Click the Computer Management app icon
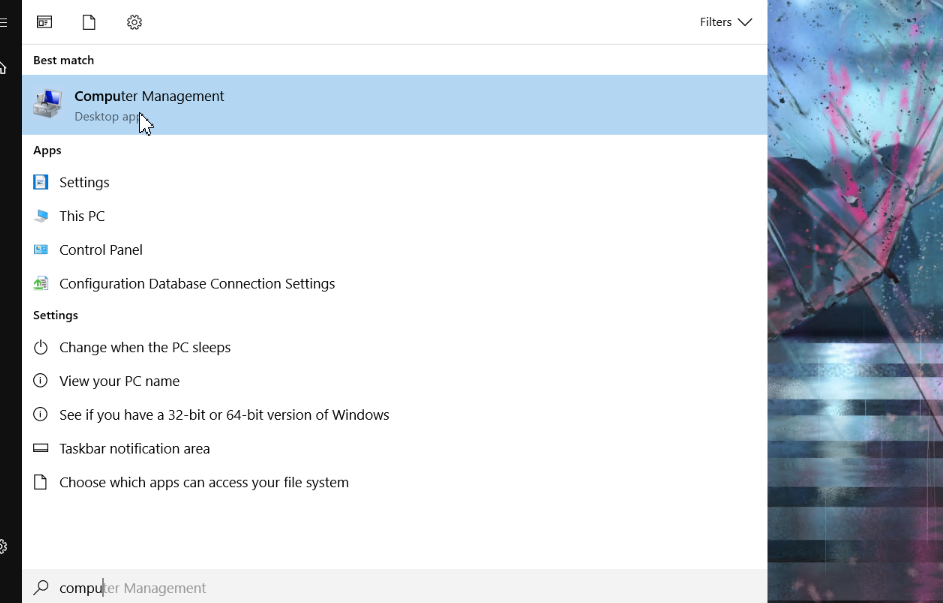 coord(48,104)
